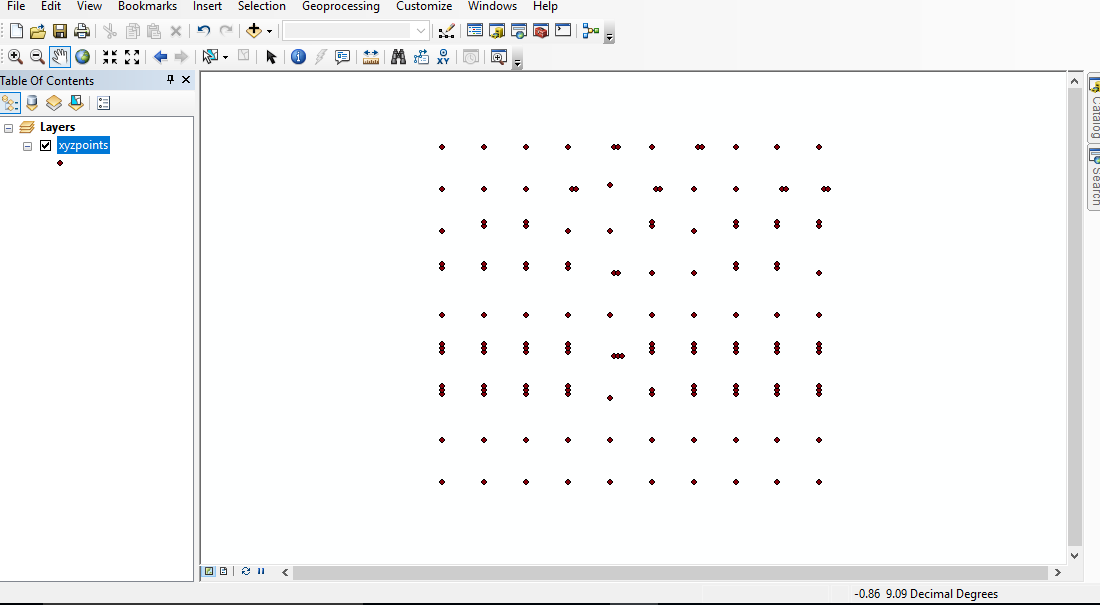
Task: Open the Customize menu
Action: (424, 6)
